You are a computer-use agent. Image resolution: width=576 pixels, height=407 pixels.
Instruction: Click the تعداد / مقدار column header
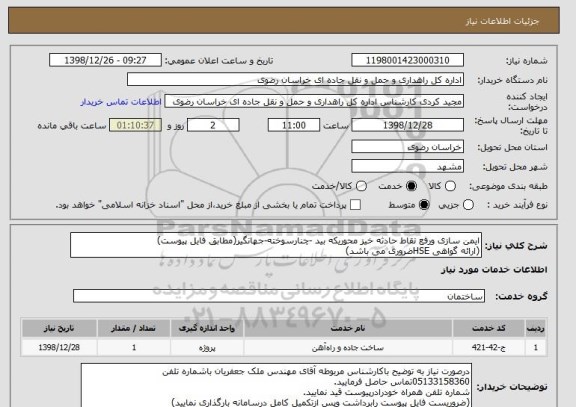[134, 328]
